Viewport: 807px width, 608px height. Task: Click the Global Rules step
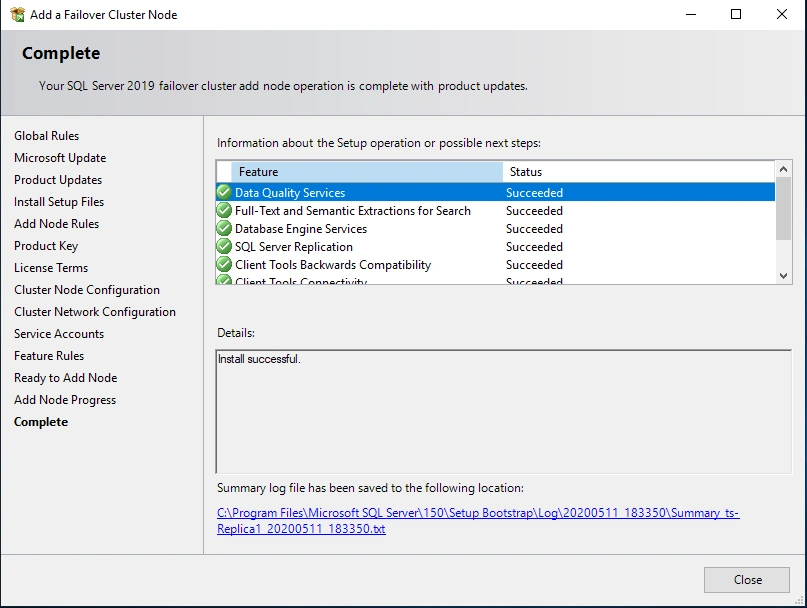(46, 135)
